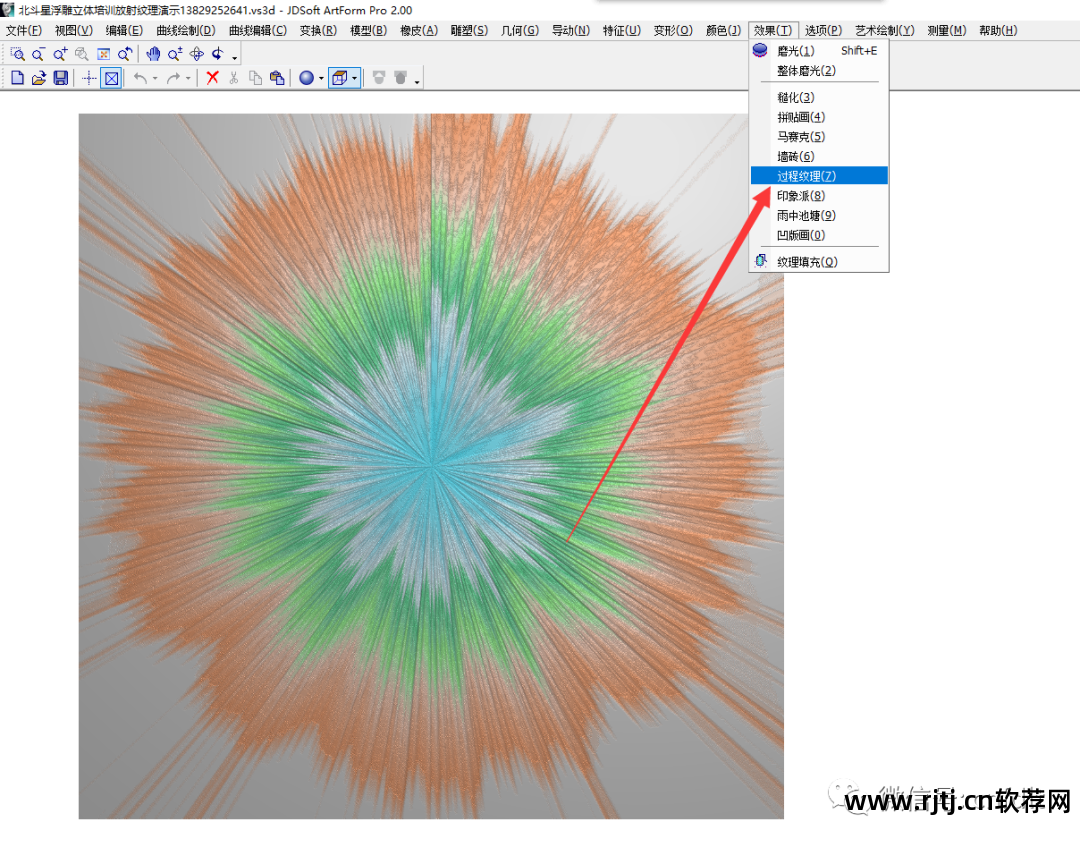This screenshot has width=1080, height=847.
Task: Open the redo history dropdown arrow
Action: click(x=188, y=79)
